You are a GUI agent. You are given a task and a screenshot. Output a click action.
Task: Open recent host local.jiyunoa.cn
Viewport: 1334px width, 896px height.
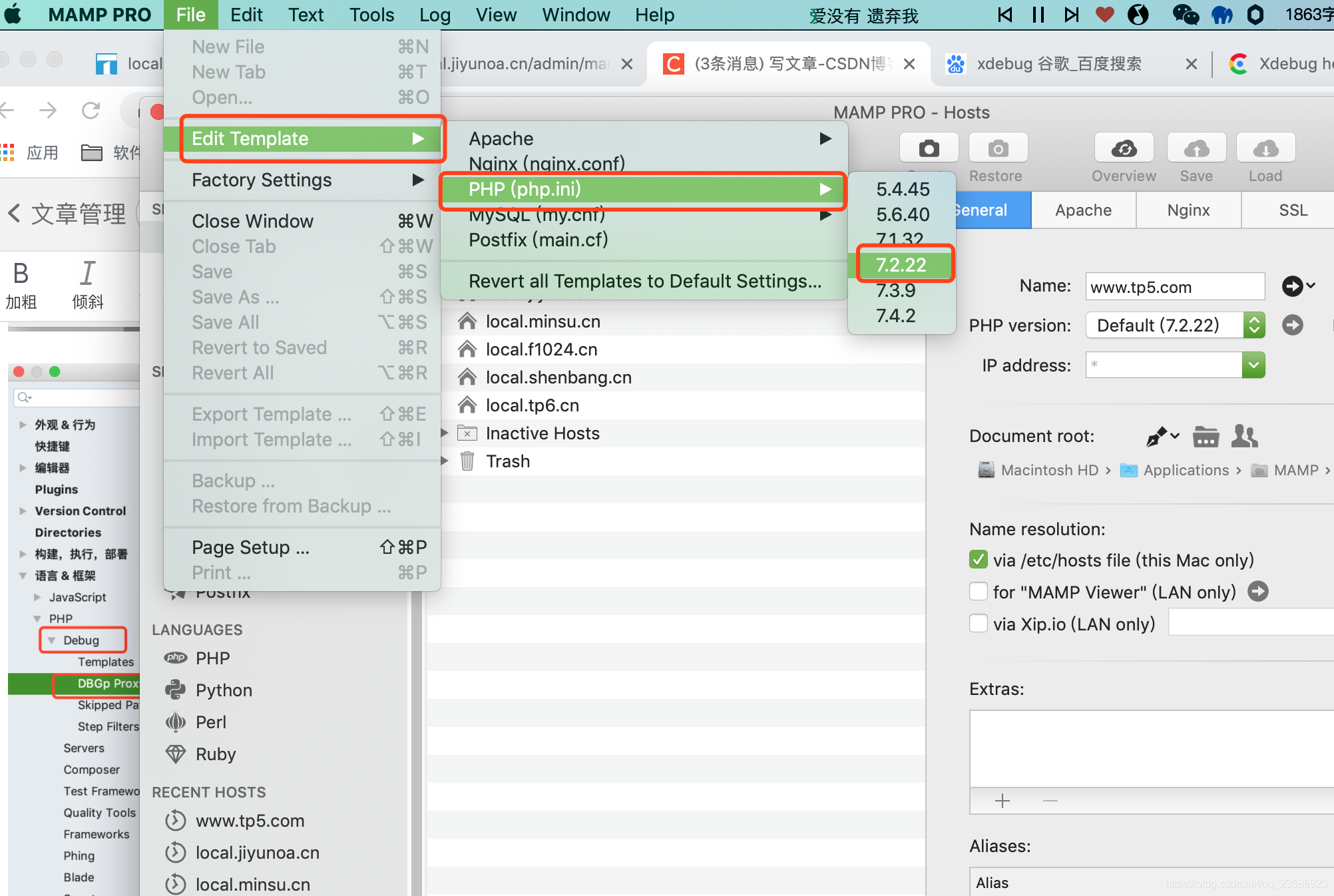pos(257,853)
